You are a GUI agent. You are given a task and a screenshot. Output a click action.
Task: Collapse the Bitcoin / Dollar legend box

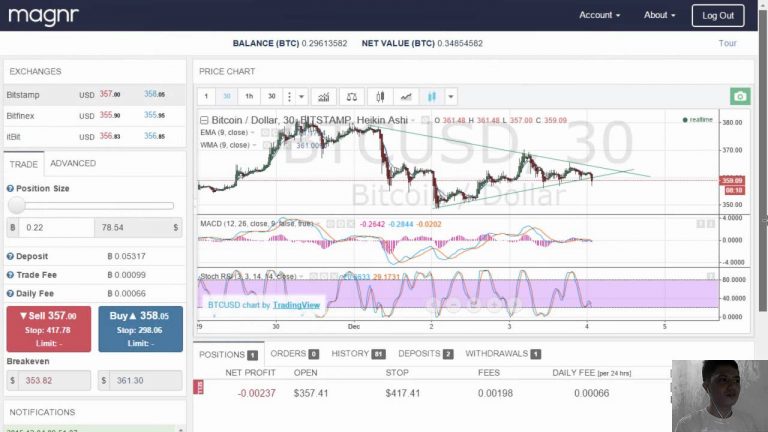pos(204,120)
